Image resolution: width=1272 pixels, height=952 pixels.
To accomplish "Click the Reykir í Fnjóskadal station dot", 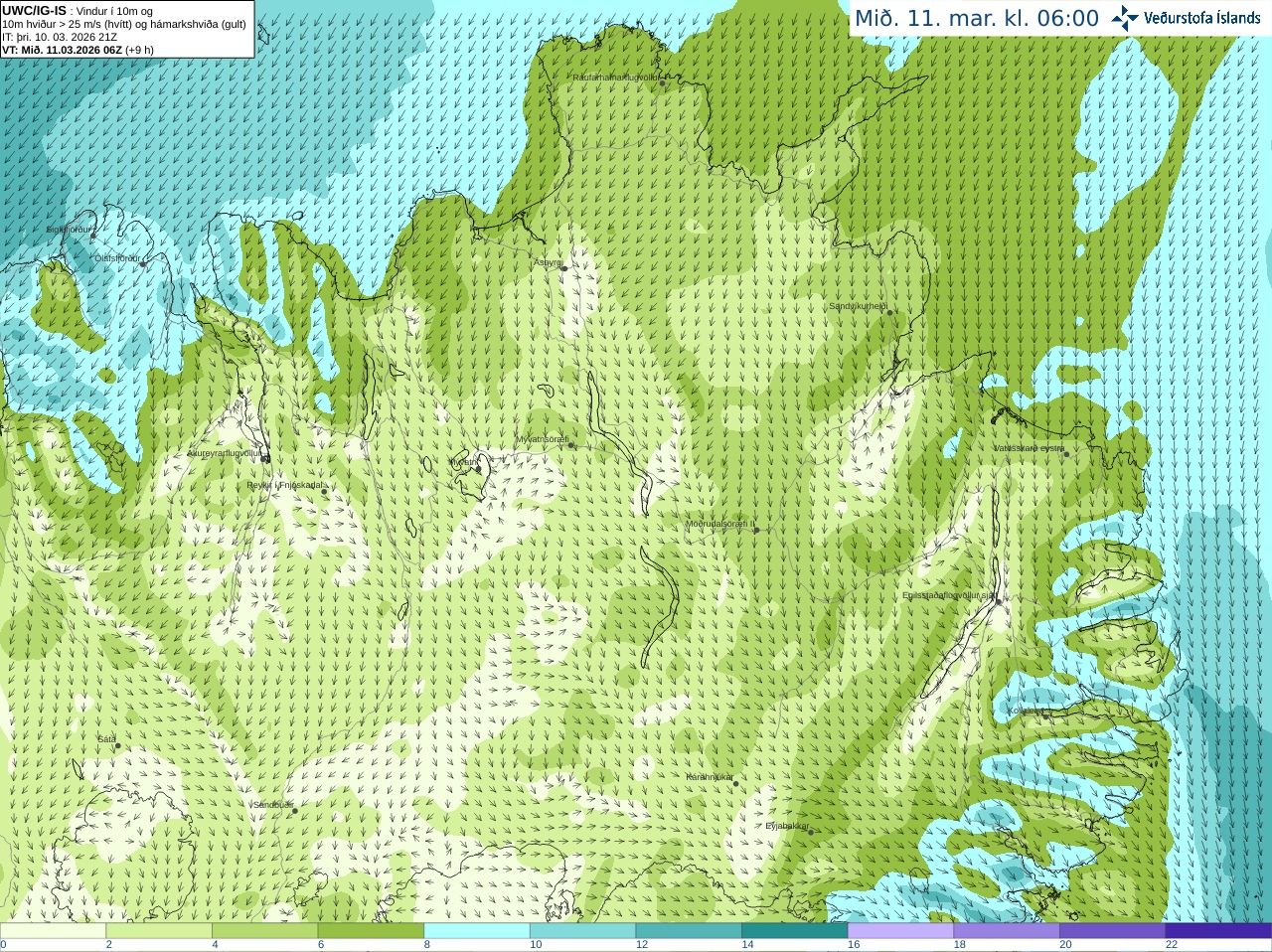I will 324,491.
